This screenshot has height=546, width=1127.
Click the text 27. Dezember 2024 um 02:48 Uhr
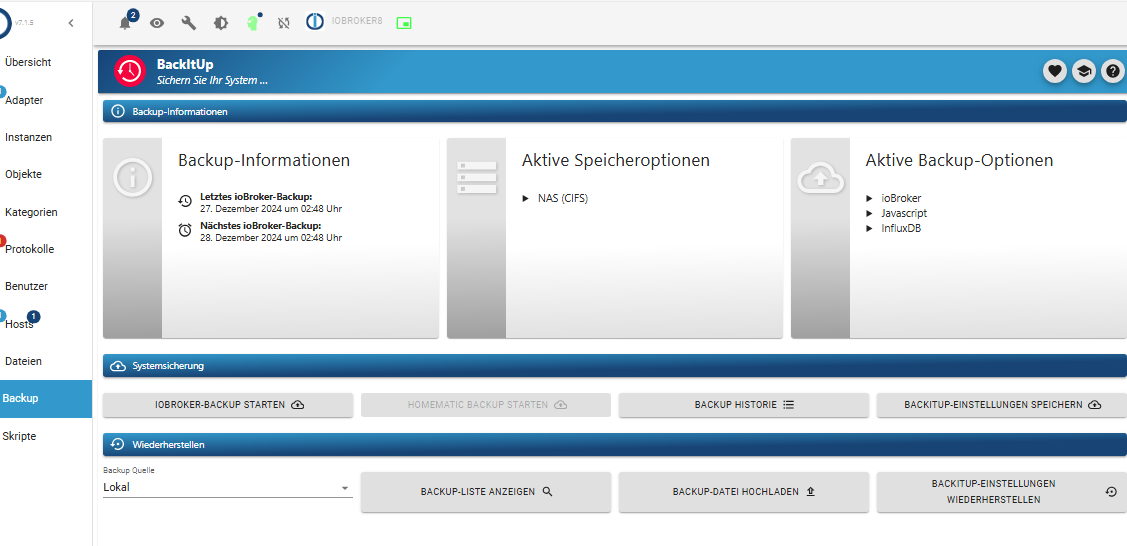point(271,209)
